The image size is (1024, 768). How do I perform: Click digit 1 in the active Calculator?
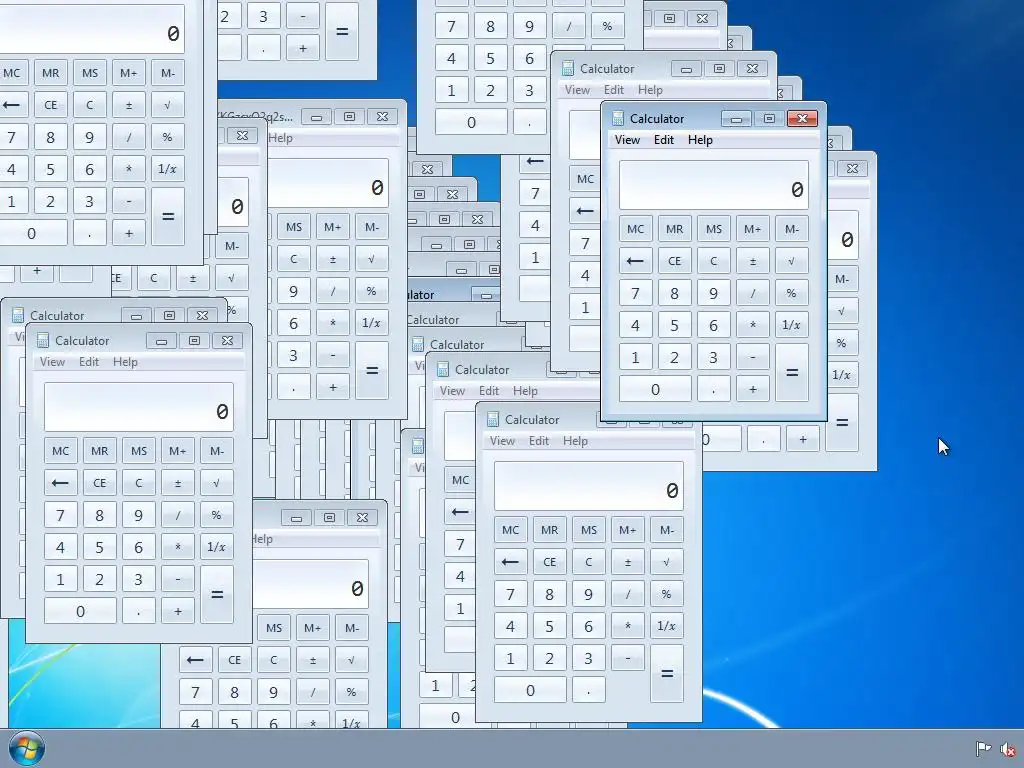coord(635,357)
